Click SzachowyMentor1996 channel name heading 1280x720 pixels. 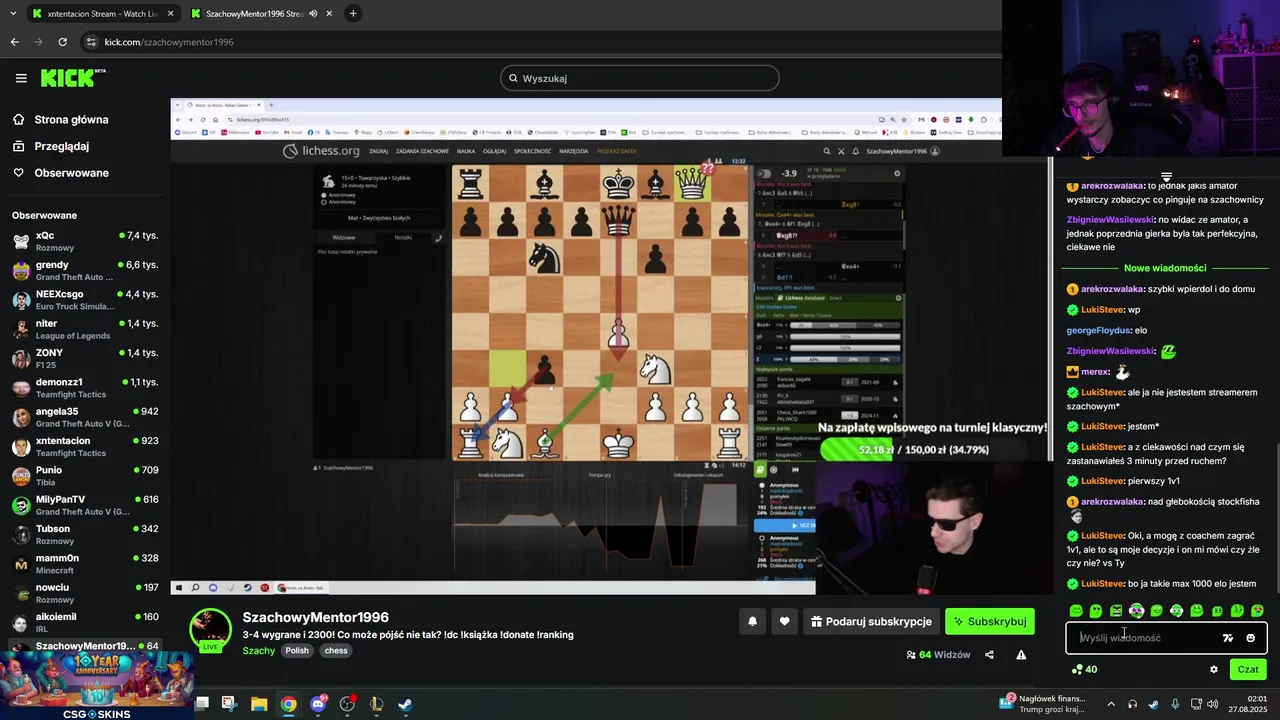click(x=315, y=617)
